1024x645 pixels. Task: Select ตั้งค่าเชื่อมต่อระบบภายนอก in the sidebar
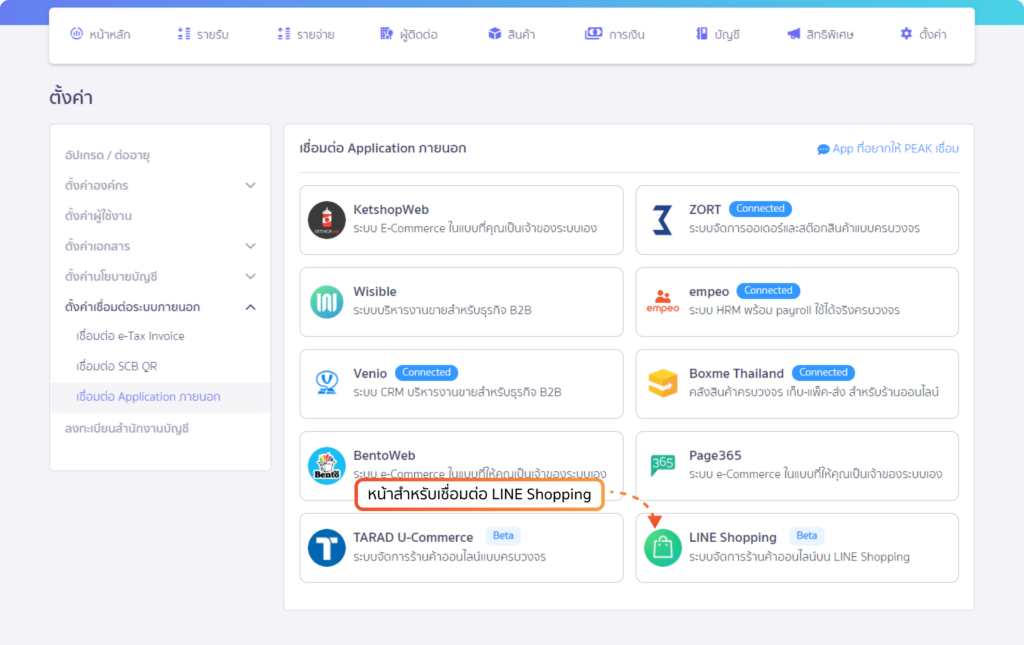click(133, 307)
